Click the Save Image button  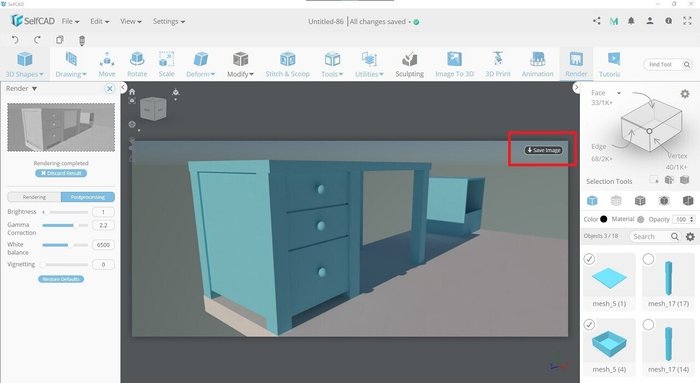click(544, 150)
